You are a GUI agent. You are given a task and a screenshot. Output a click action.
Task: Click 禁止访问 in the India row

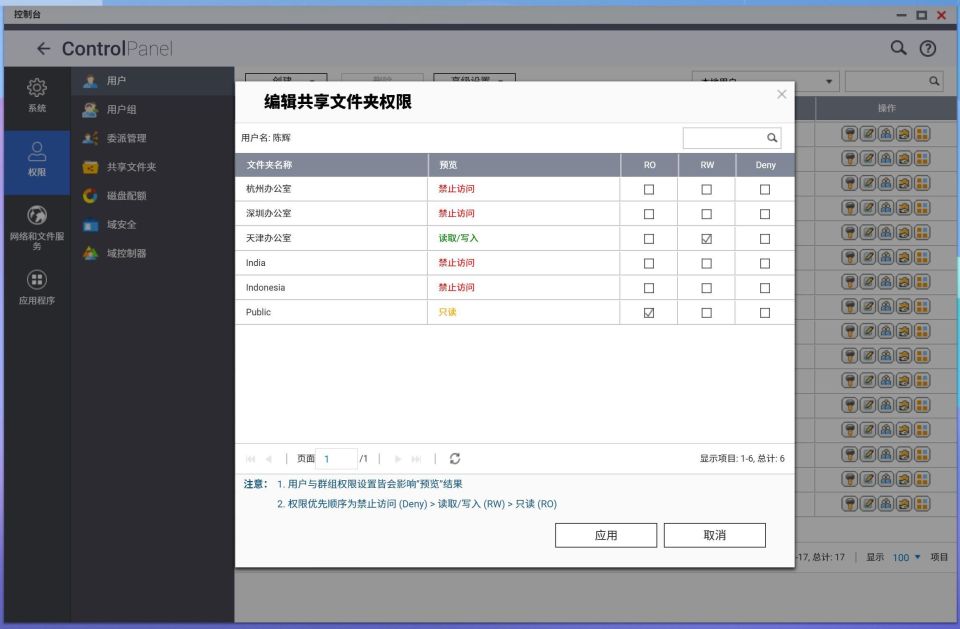click(456, 263)
